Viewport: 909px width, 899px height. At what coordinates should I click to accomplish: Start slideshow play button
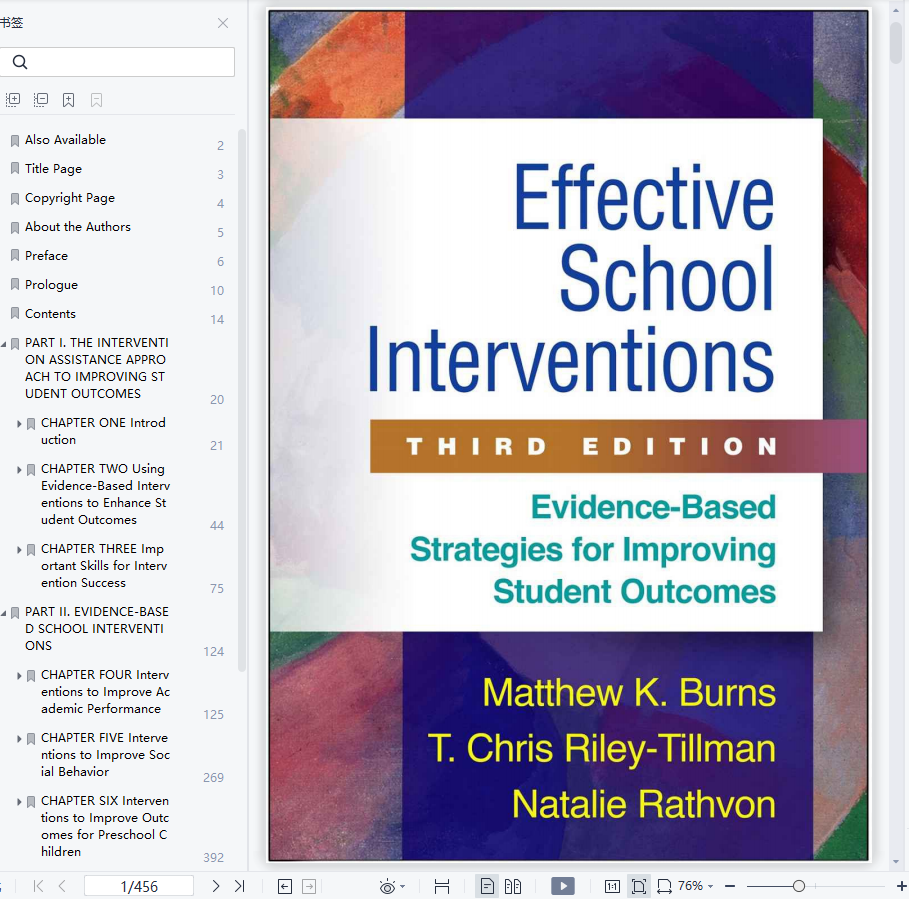click(563, 886)
